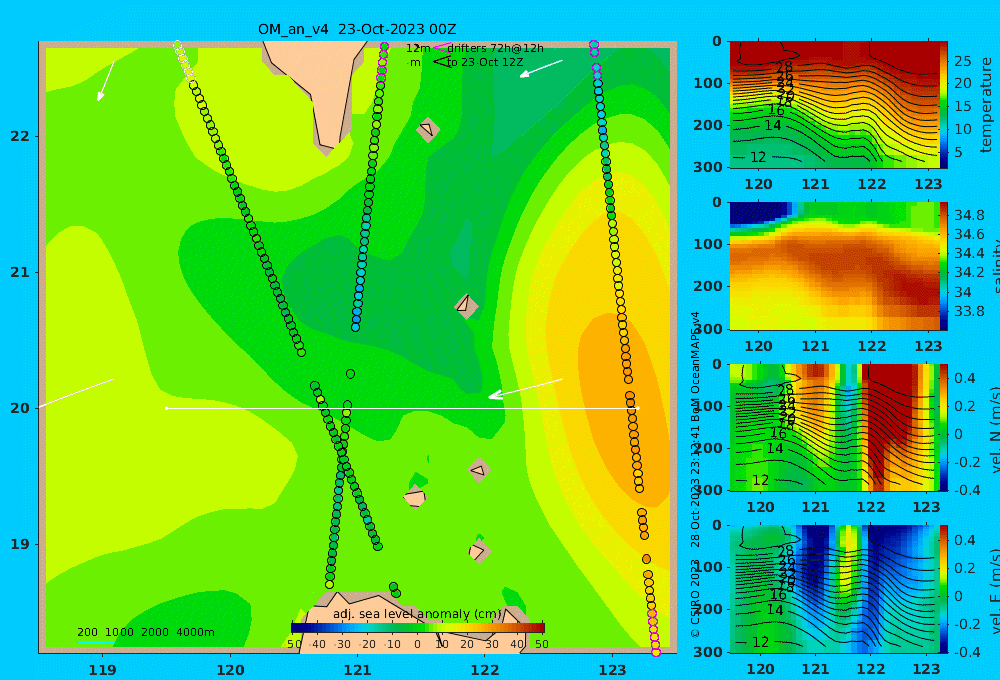
Task: Click longitude label 121 below main map
Action: 357,670
